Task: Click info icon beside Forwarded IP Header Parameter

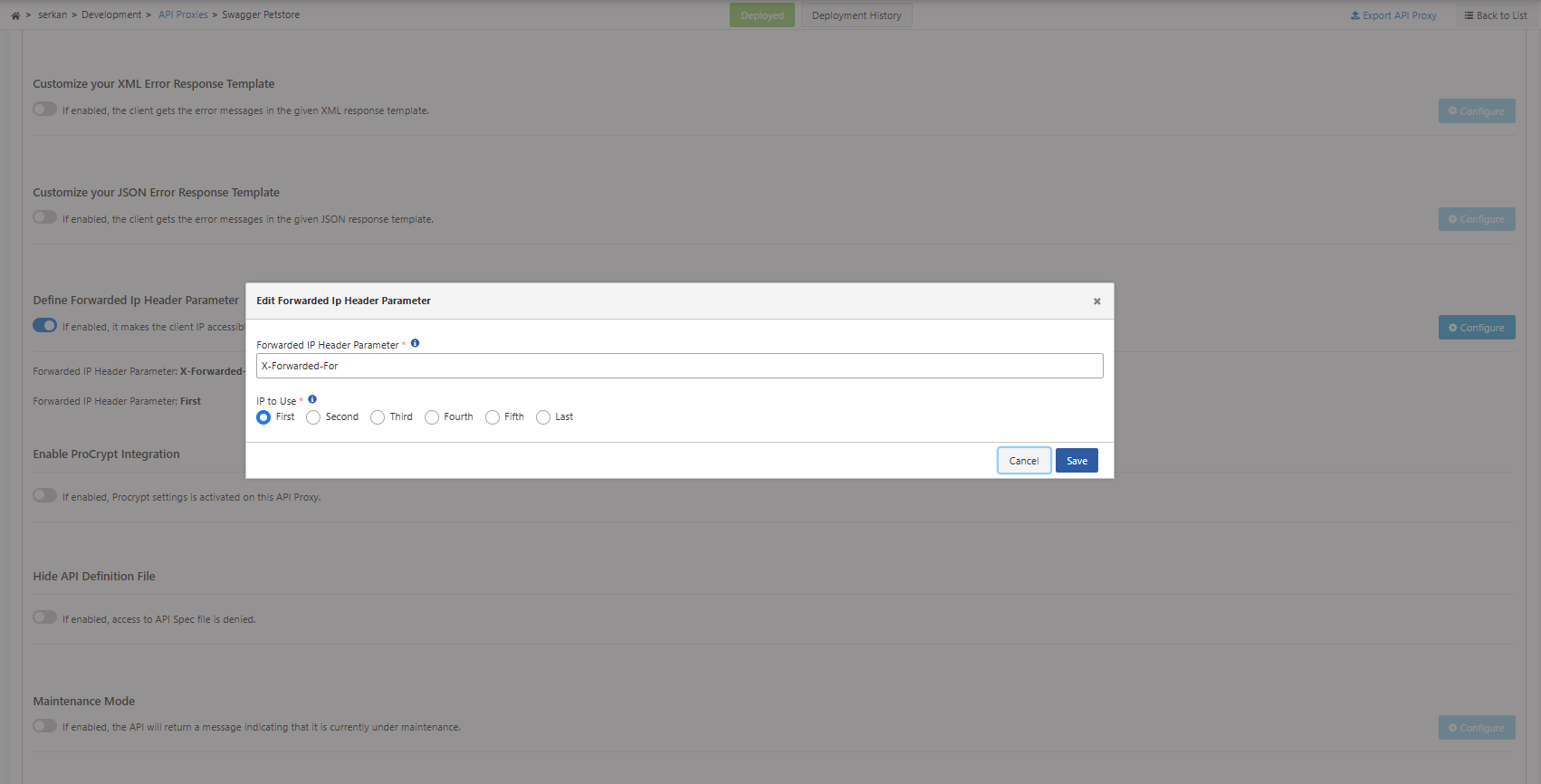Action: [415, 343]
